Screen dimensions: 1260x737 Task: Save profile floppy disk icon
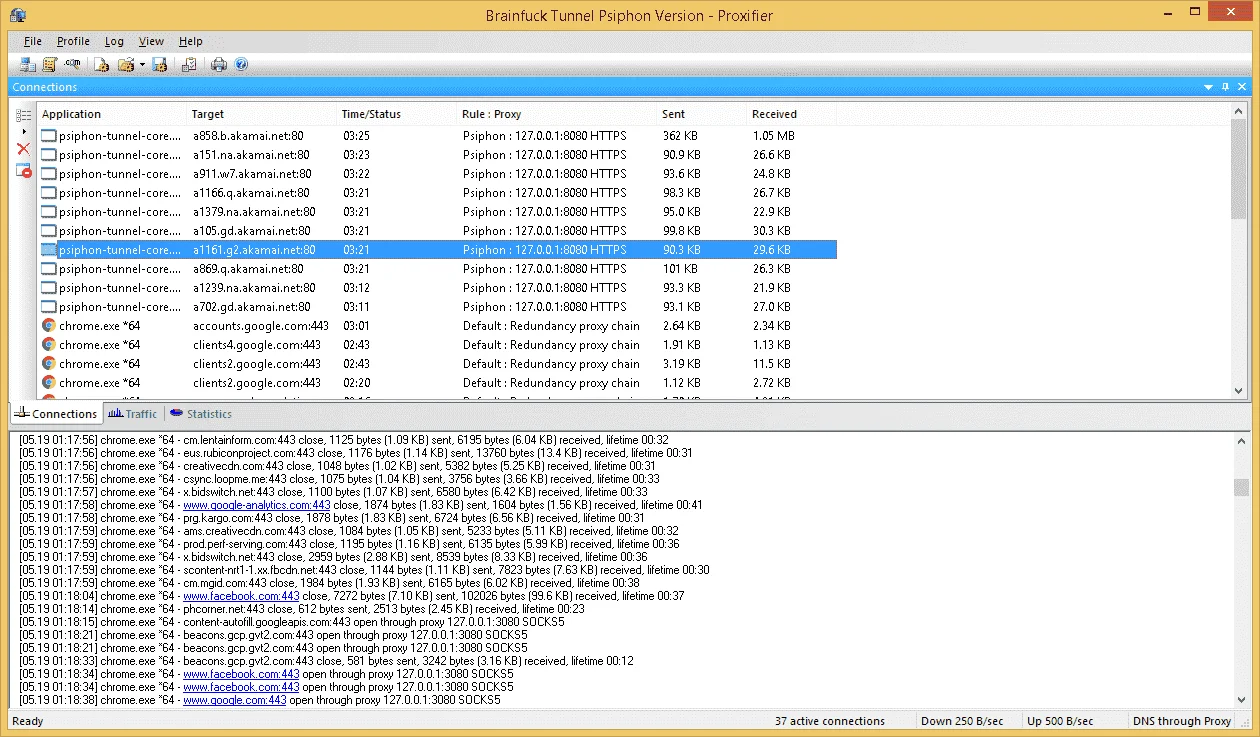160,65
